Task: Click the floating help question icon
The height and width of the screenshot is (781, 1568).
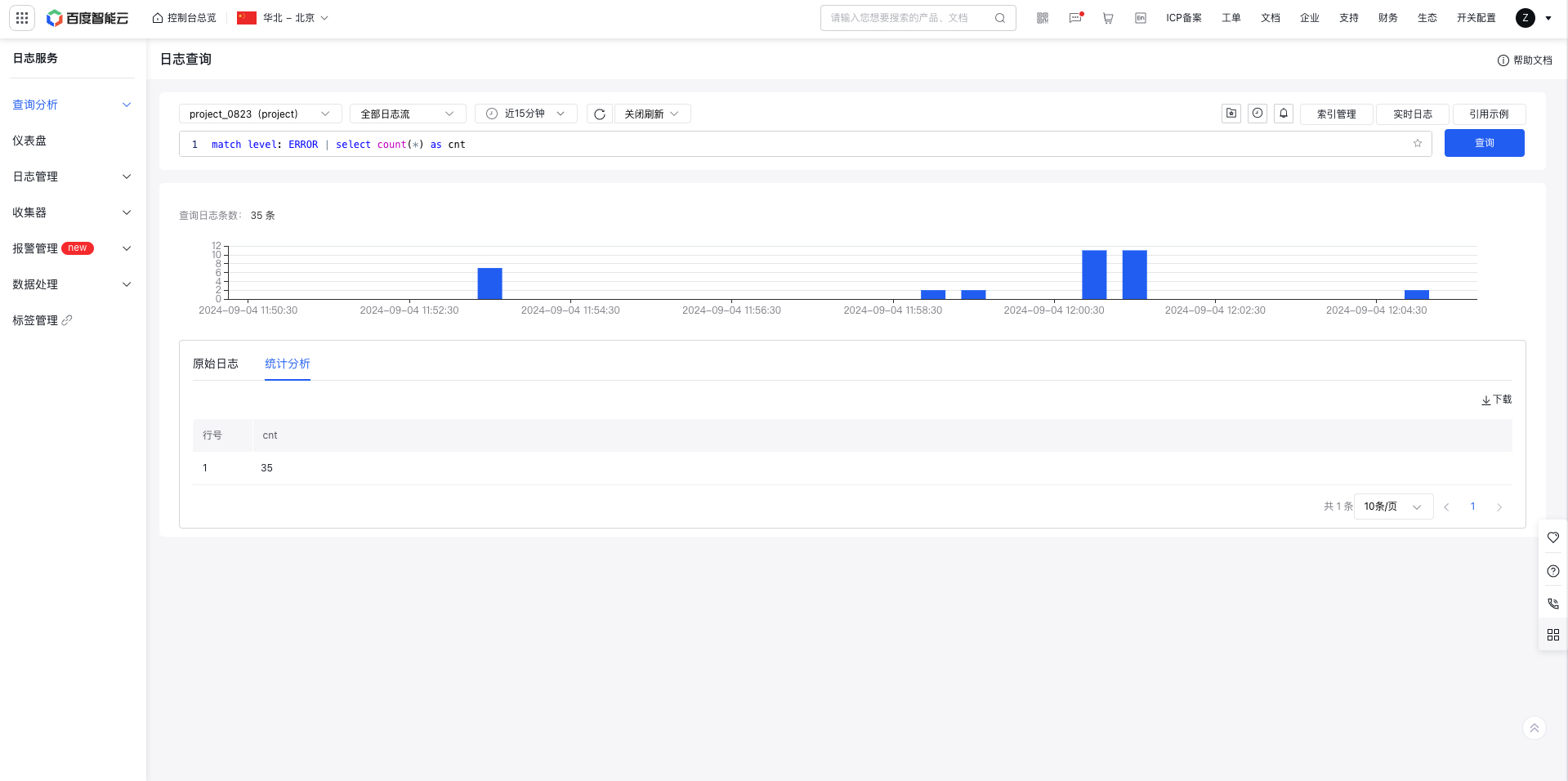Action: pos(1553,571)
